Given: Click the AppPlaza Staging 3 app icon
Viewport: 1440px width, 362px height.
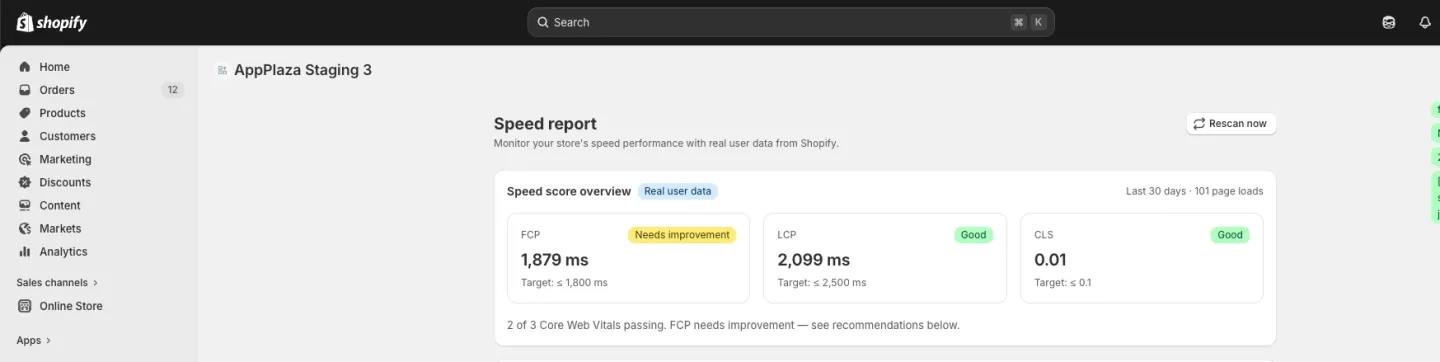Looking at the screenshot, I should (x=222, y=70).
